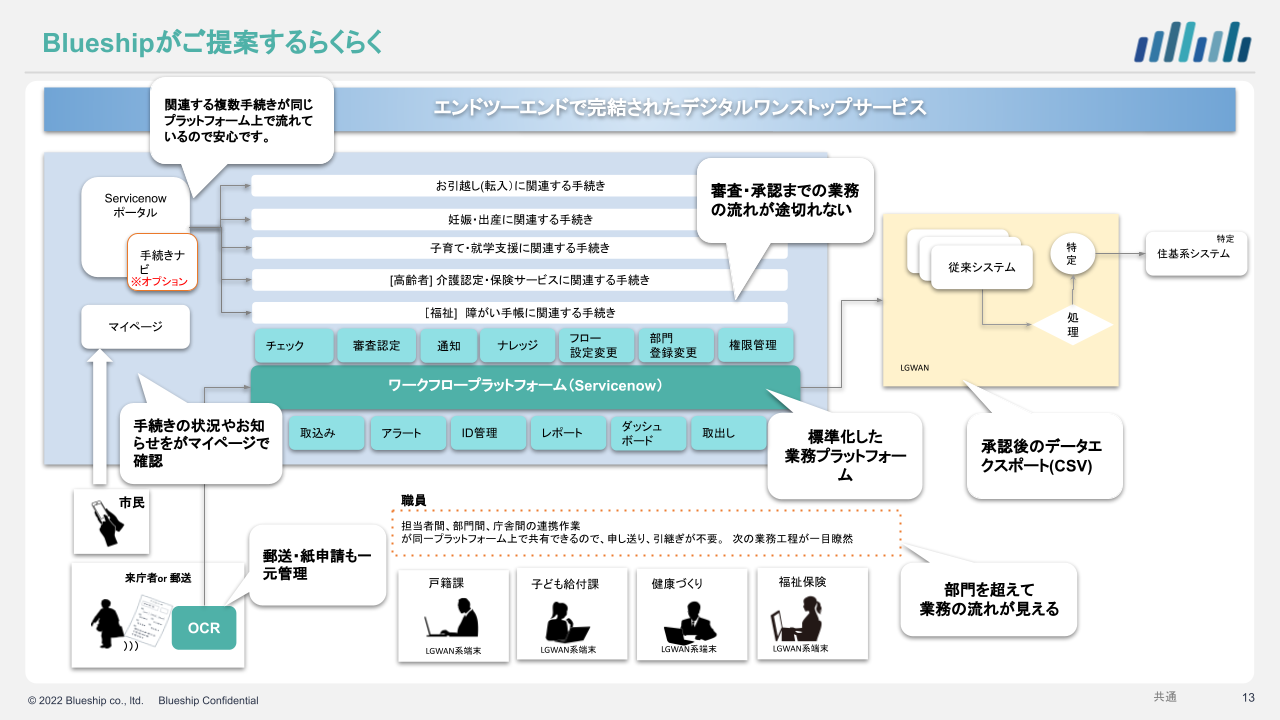
Task: Click callout 関連する複数手続きが同じ プラットフォーム
Action: (x=241, y=120)
